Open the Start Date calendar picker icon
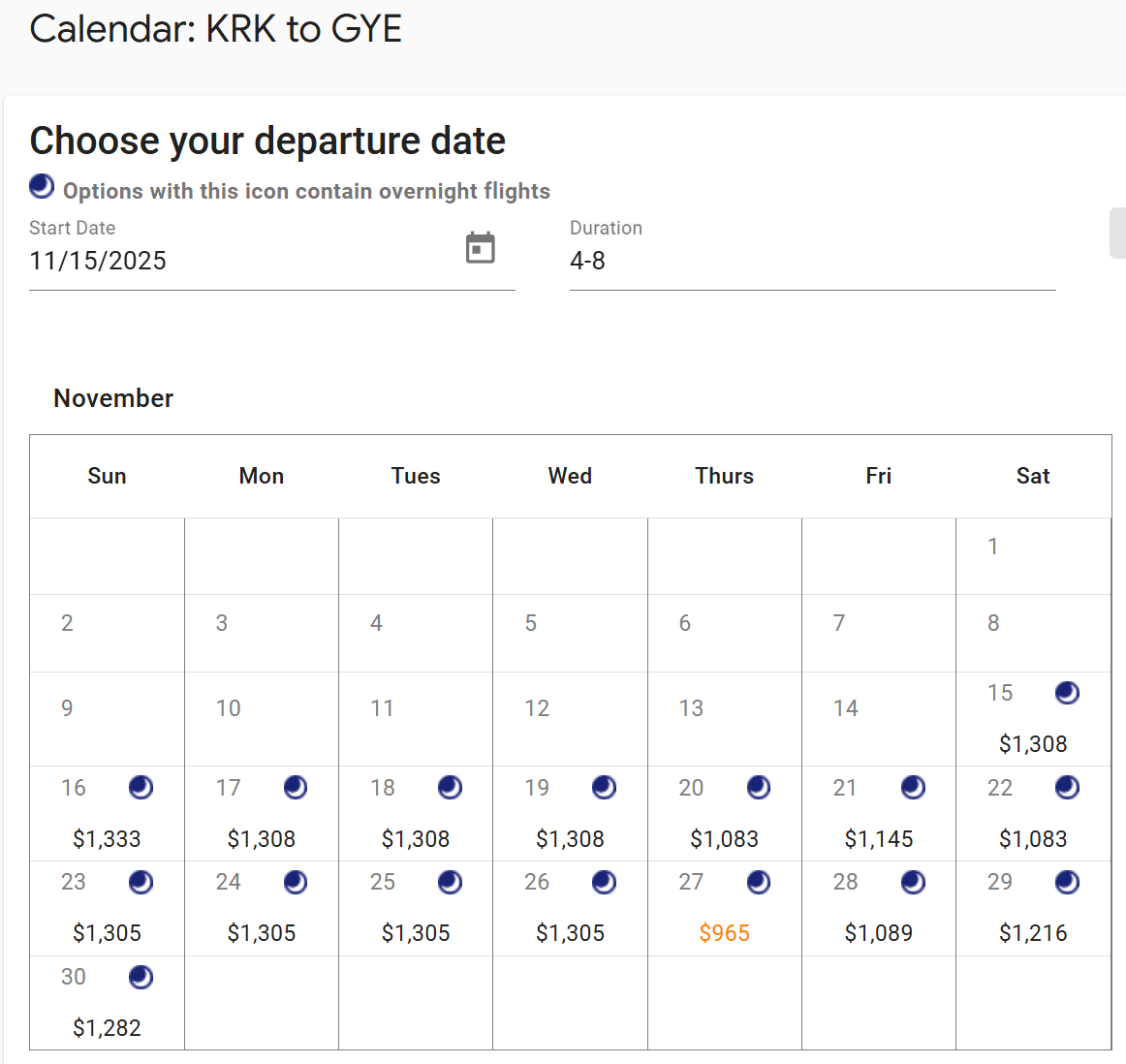Image resolution: width=1126 pixels, height=1064 pixels. click(481, 248)
